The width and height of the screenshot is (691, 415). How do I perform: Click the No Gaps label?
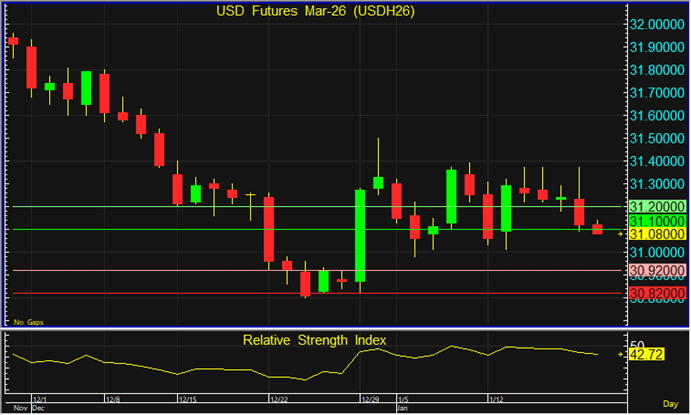[28, 322]
